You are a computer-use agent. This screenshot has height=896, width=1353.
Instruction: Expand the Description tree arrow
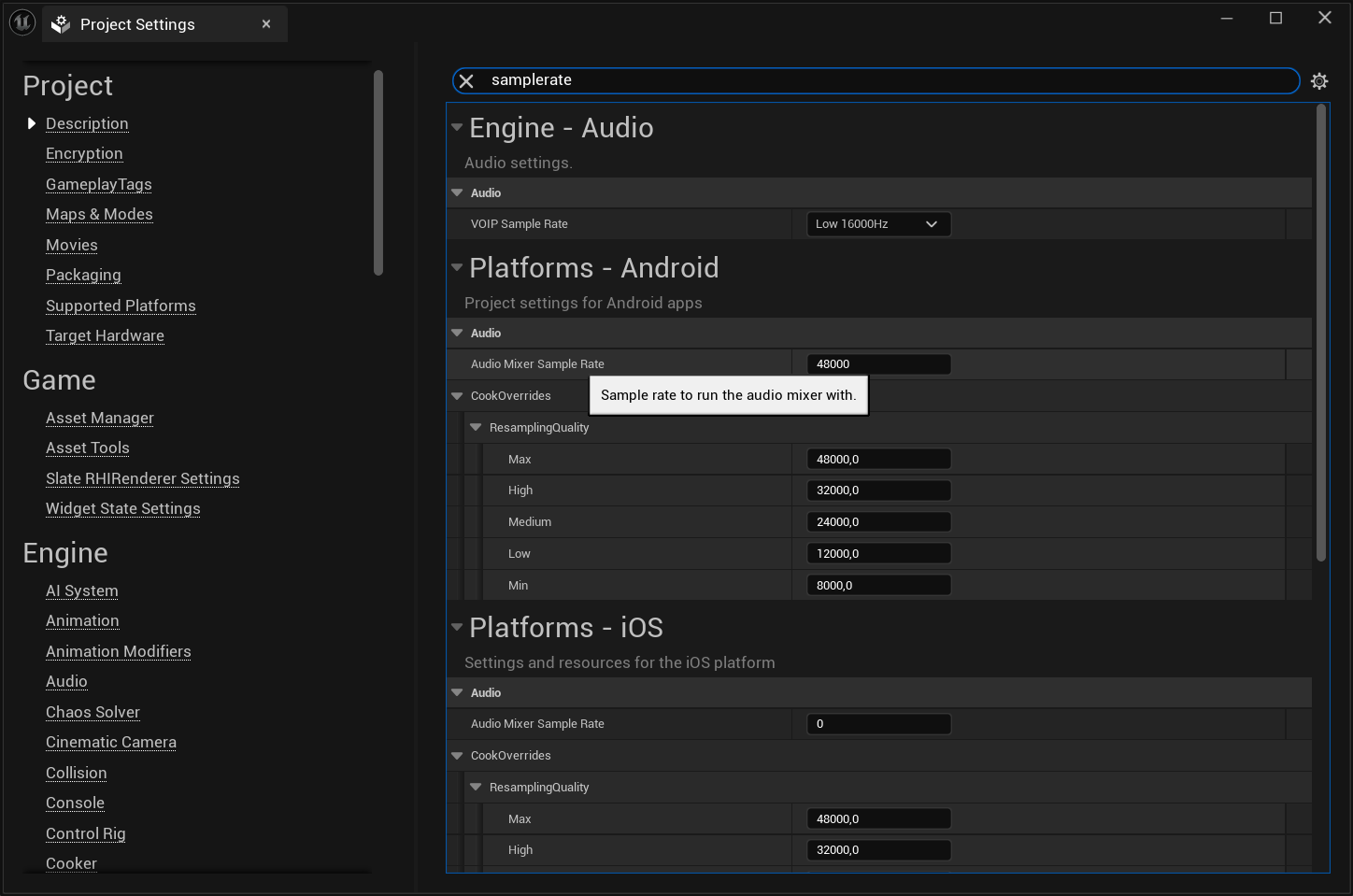click(32, 123)
